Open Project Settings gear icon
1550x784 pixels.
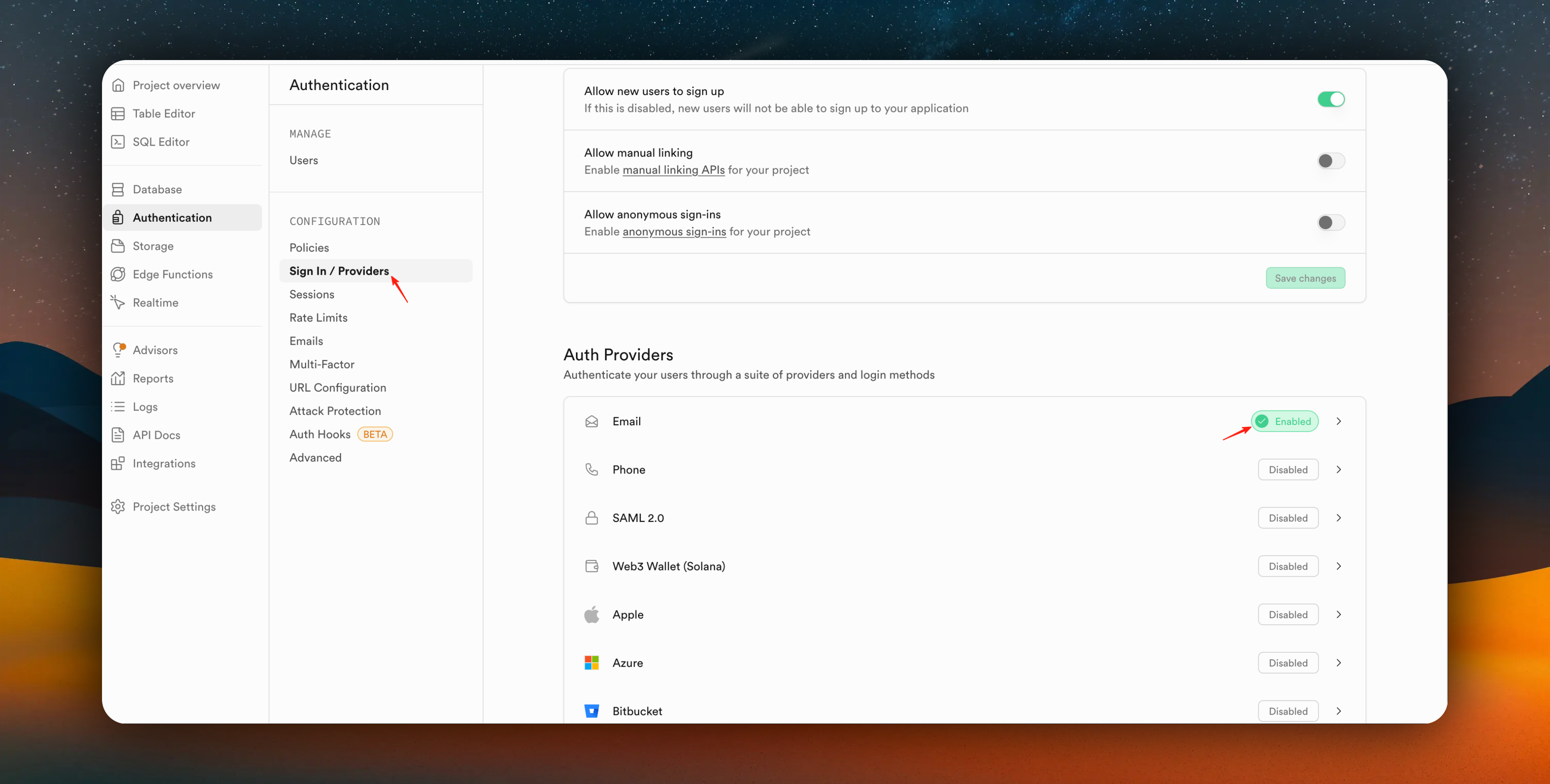[118, 507]
